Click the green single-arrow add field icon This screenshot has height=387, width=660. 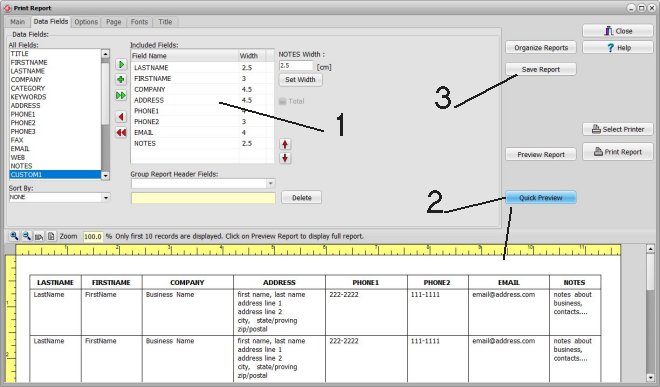pos(121,64)
